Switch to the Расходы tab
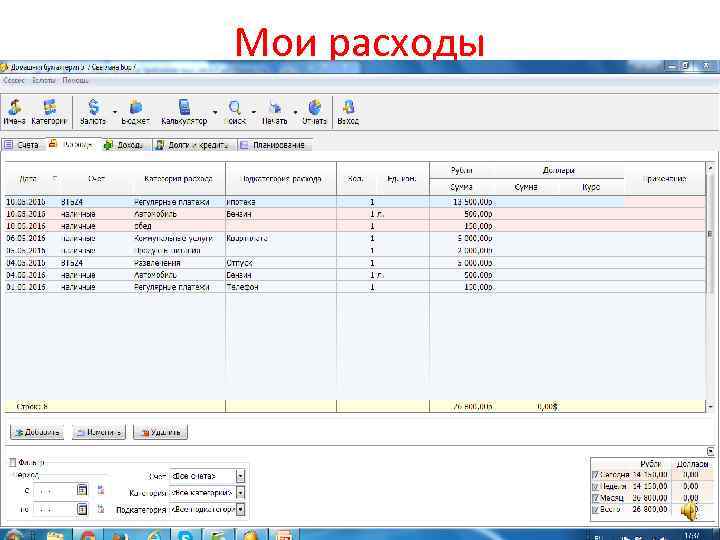This screenshot has height=540, width=720. coord(73,144)
